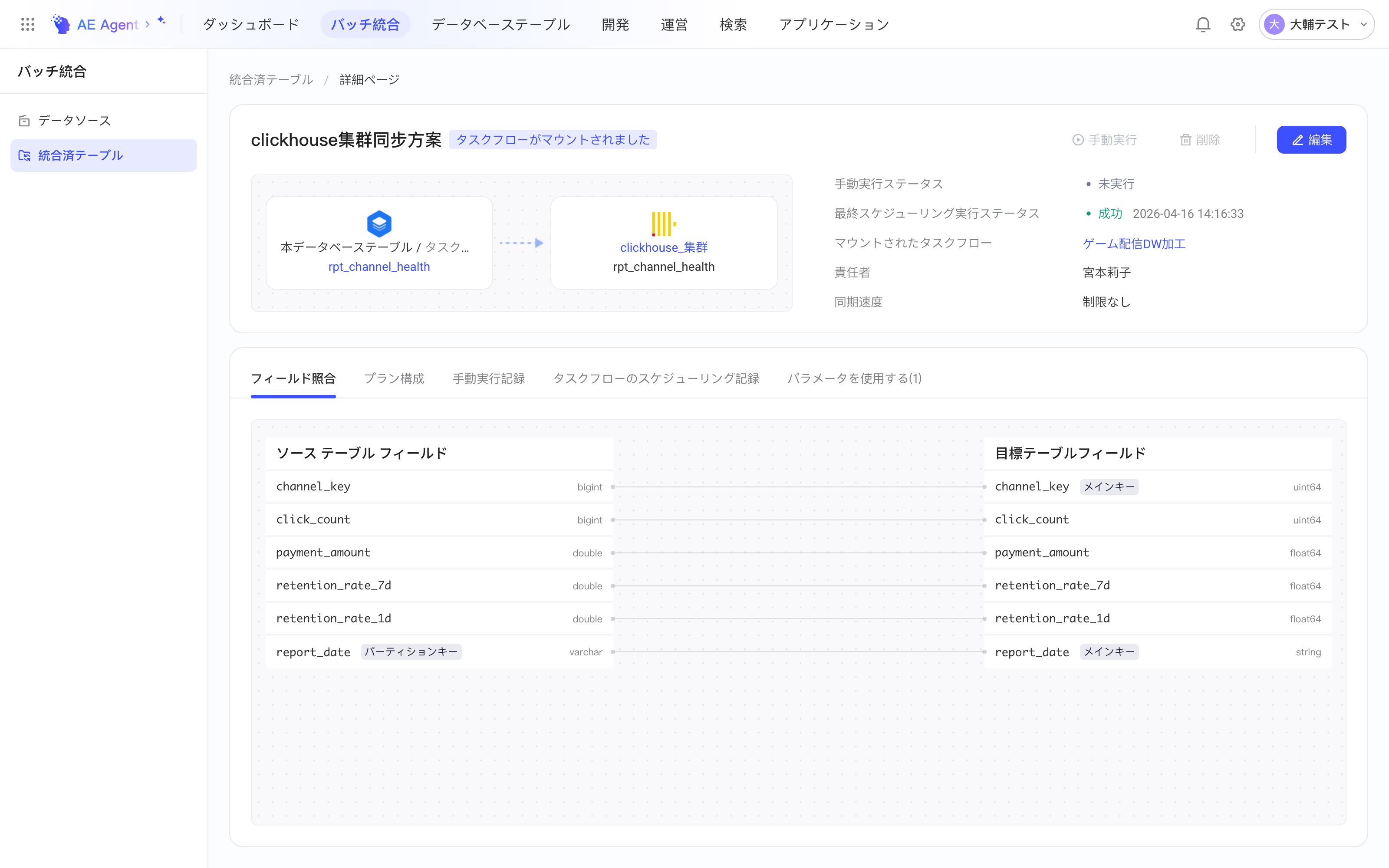
Task: Open the パラメータを使用する(1) tab
Action: (855, 378)
